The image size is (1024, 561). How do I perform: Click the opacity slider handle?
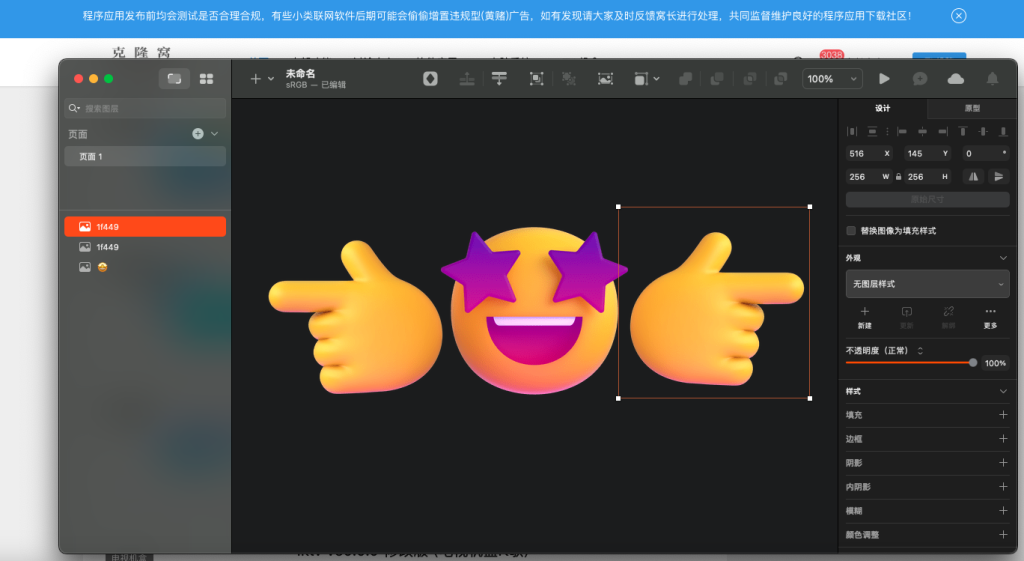tap(972, 362)
